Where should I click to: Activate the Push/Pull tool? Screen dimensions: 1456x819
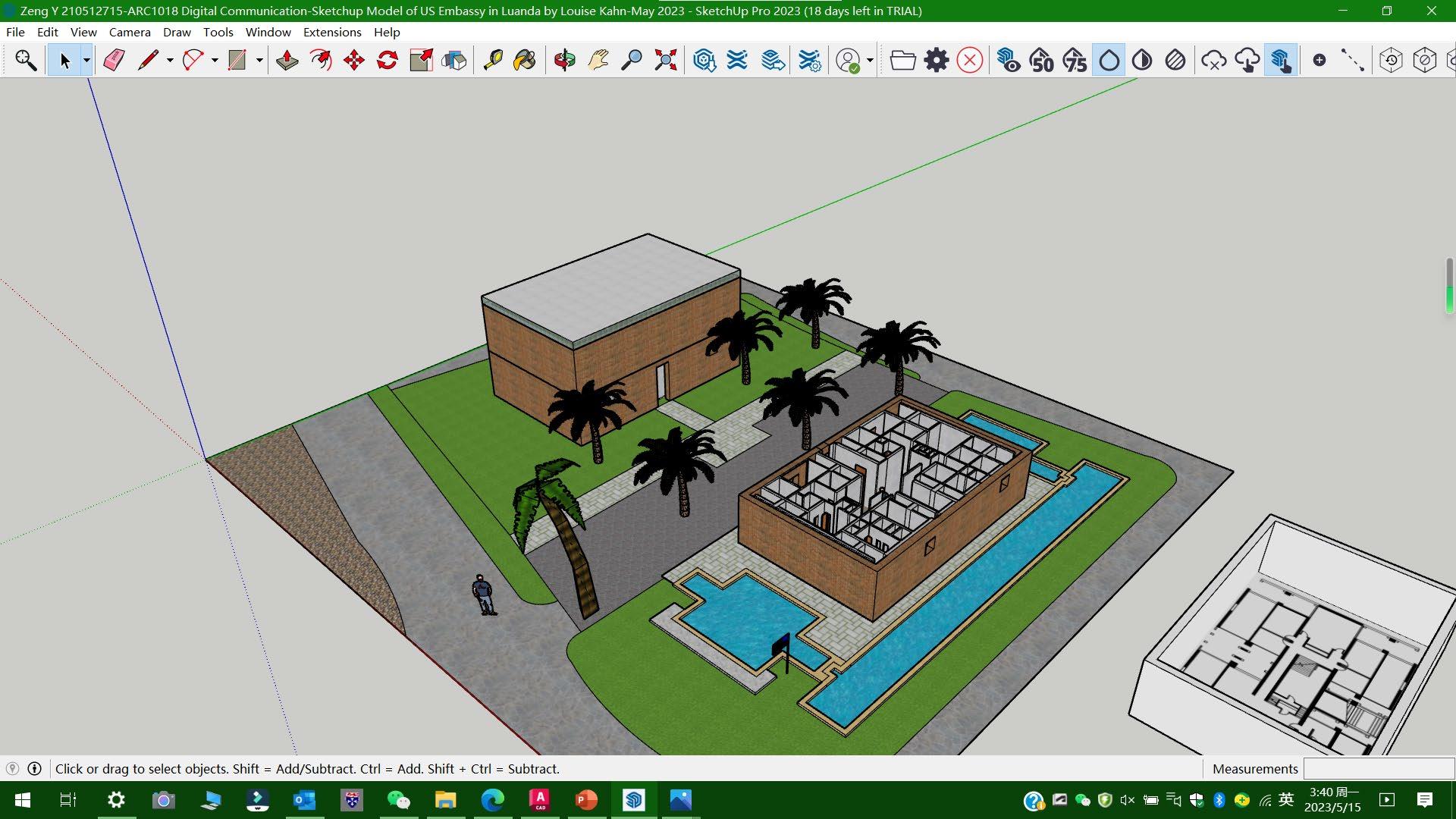click(x=287, y=60)
